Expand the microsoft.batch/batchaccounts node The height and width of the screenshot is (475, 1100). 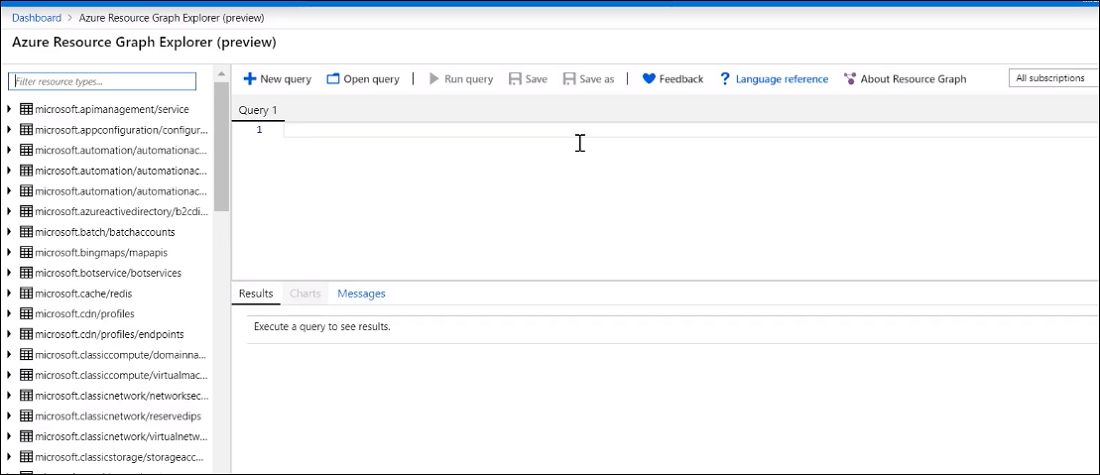(x=8, y=232)
